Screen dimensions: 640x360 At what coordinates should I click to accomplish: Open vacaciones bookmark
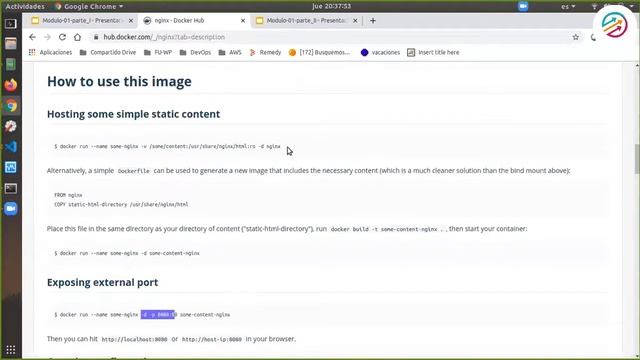380,52
